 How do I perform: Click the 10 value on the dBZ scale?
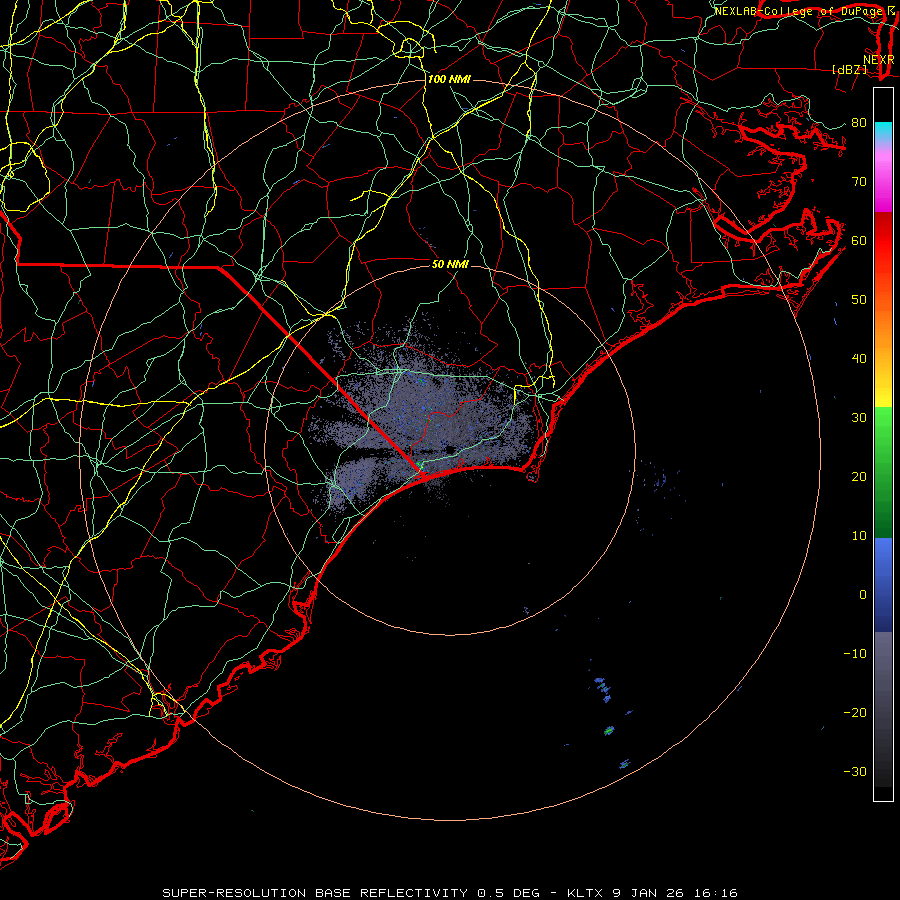coord(859,536)
